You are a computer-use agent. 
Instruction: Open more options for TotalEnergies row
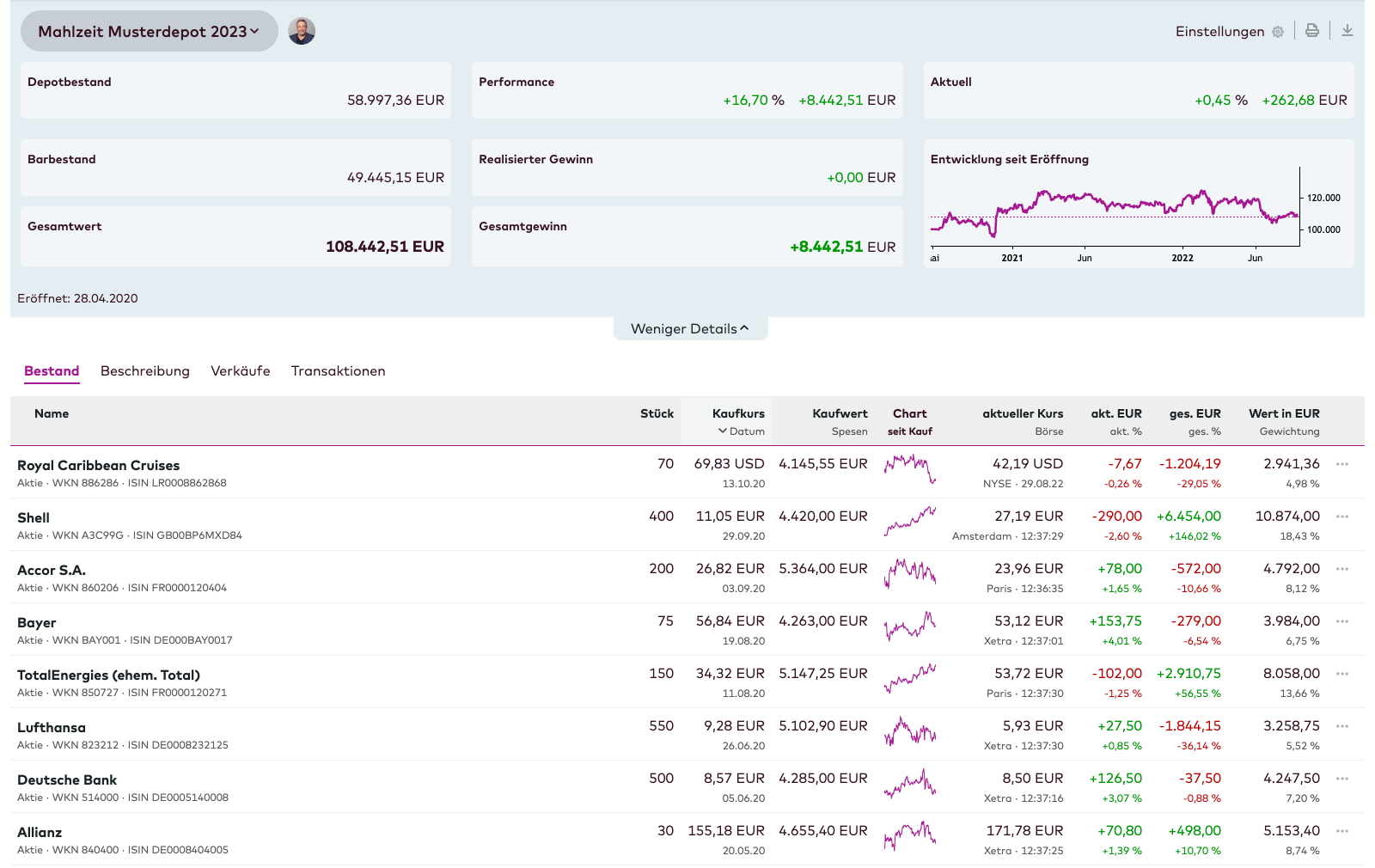[x=1342, y=674]
